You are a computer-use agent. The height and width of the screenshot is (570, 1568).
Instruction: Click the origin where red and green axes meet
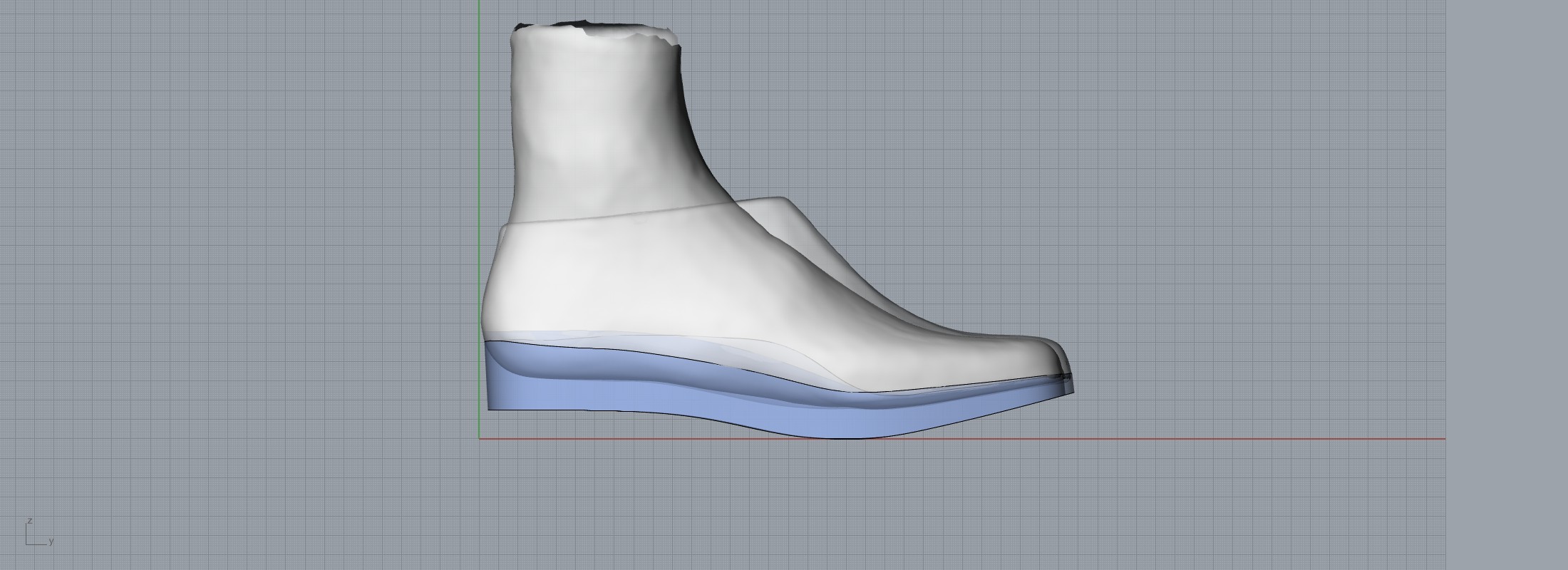tap(479, 439)
